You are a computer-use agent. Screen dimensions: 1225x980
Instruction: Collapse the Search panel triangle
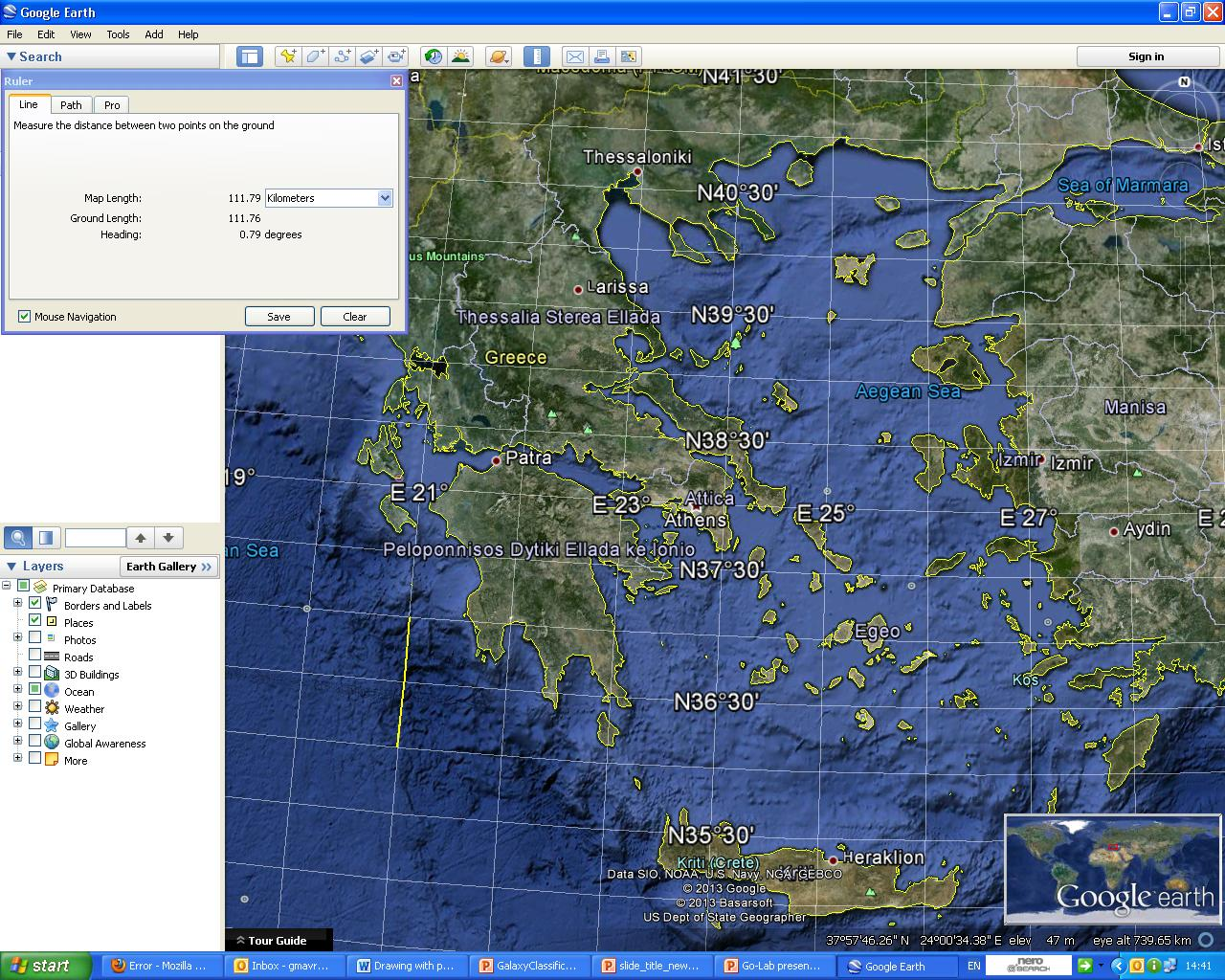tap(11, 56)
